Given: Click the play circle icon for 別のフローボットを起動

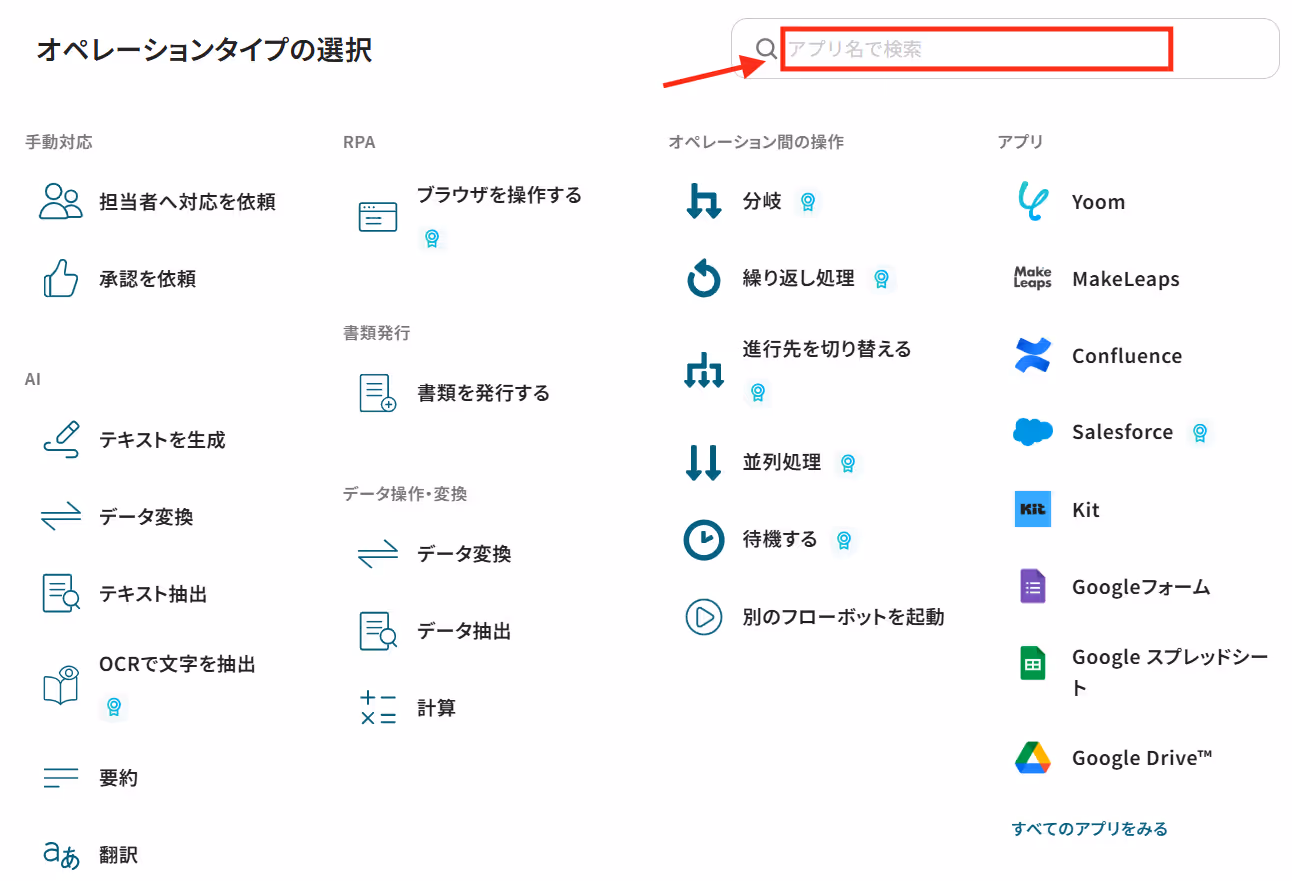Looking at the screenshot, I should (704, 616).
